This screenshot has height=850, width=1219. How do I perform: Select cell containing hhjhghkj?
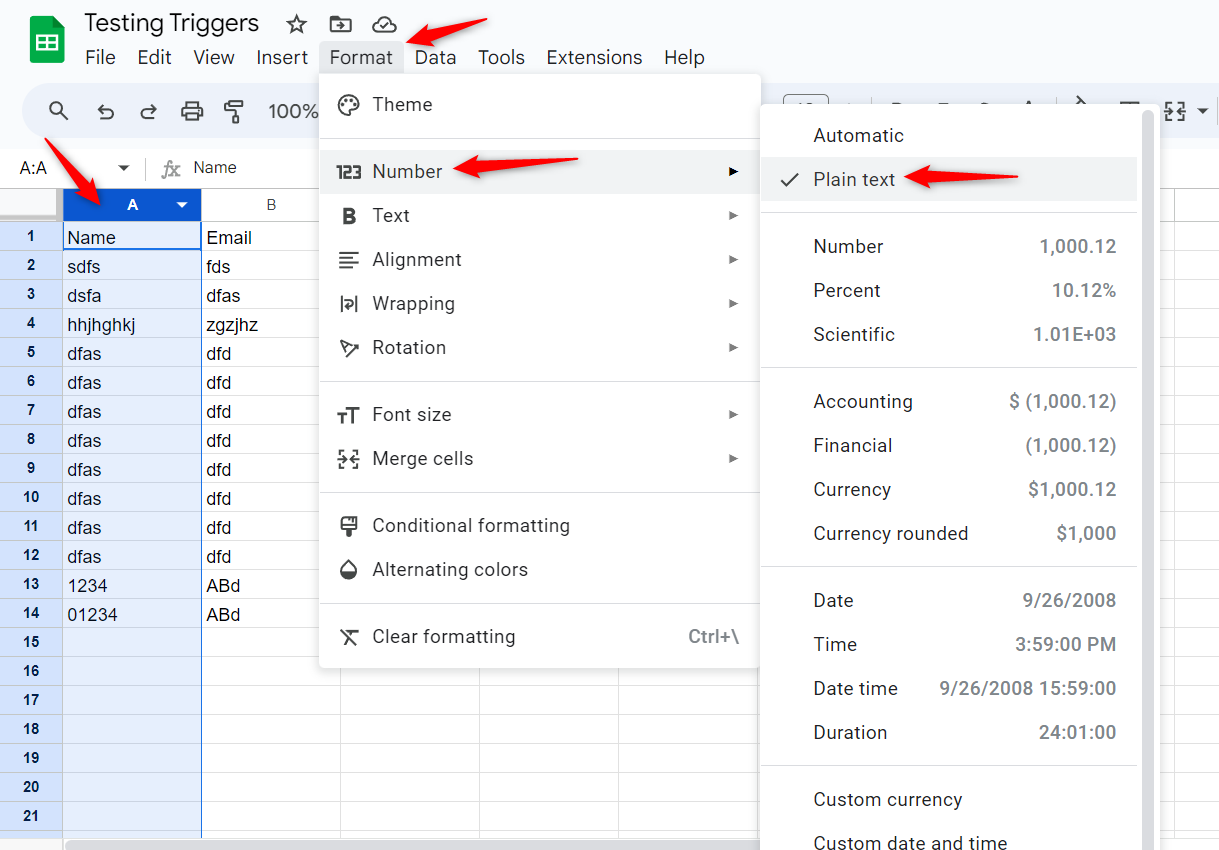coord(132,324)
